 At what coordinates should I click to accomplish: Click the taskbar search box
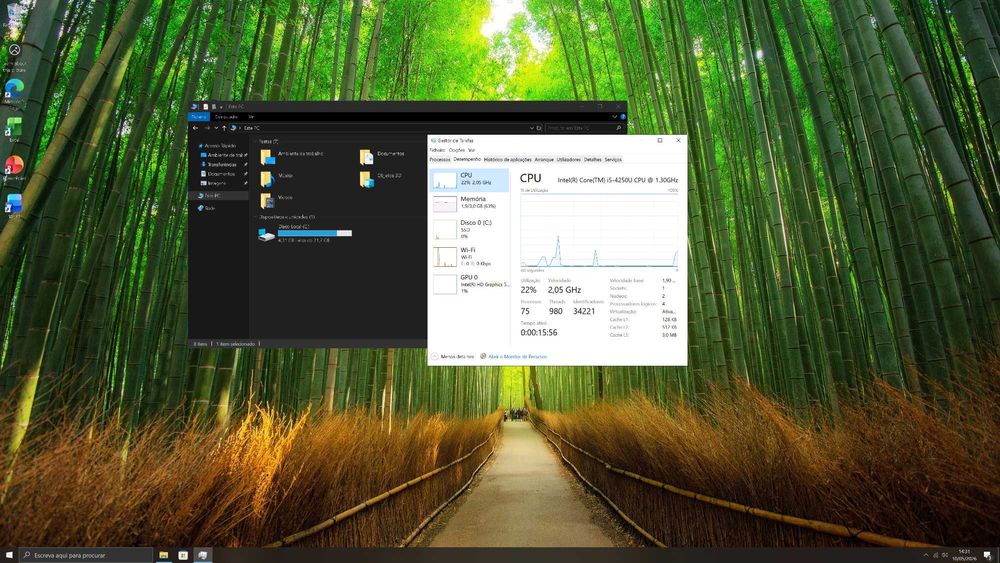[x=86, y=555]
